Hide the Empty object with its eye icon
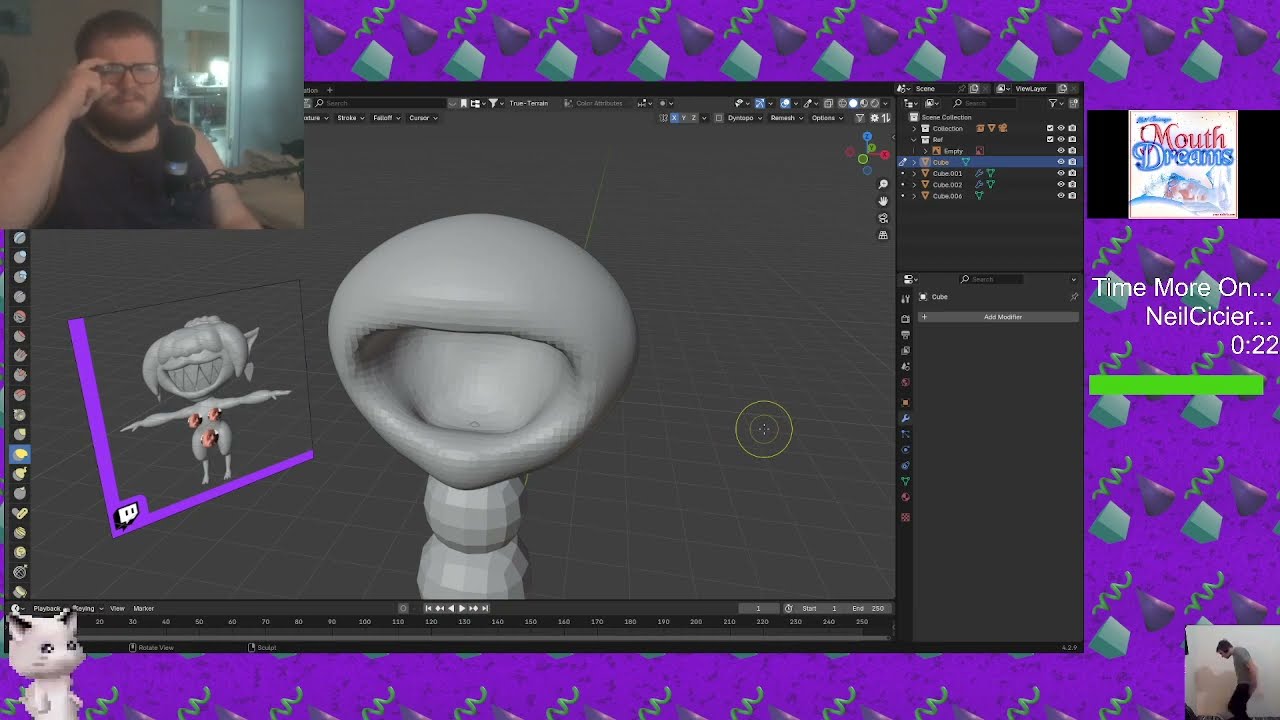1280x720 pixels. coord(1061,151)
